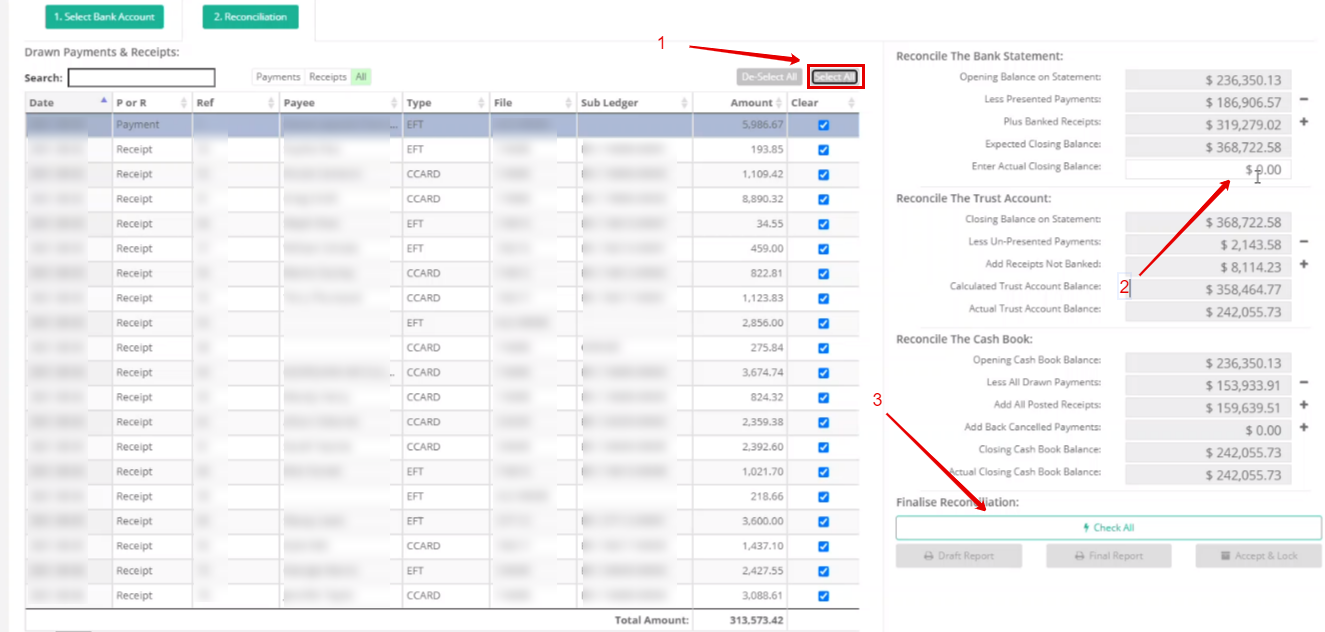1325x632 pixels.
Task: Go to the 1. Select Bank Account step
Action: pyautogui.click(x=104, y=17)
